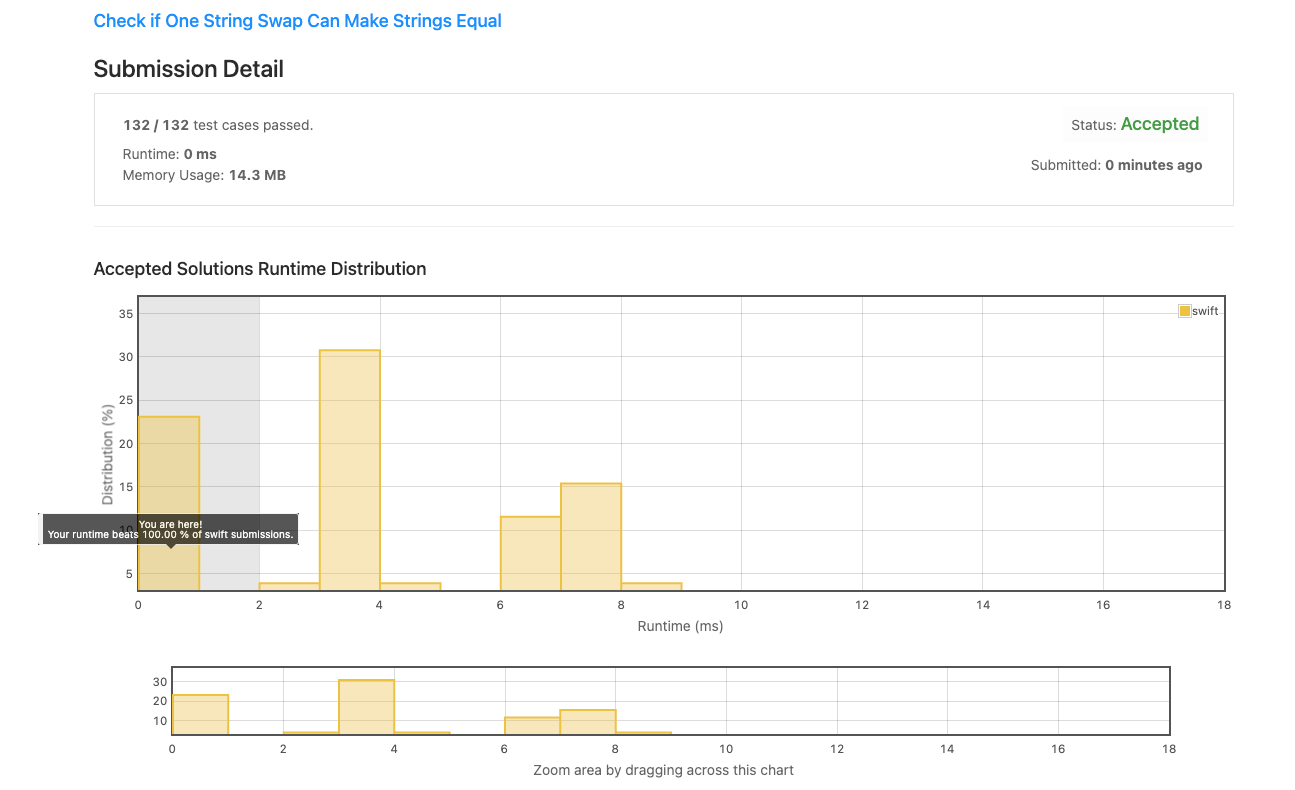Select the swift legend label

pyautogui.click(x=1205, y=311)
